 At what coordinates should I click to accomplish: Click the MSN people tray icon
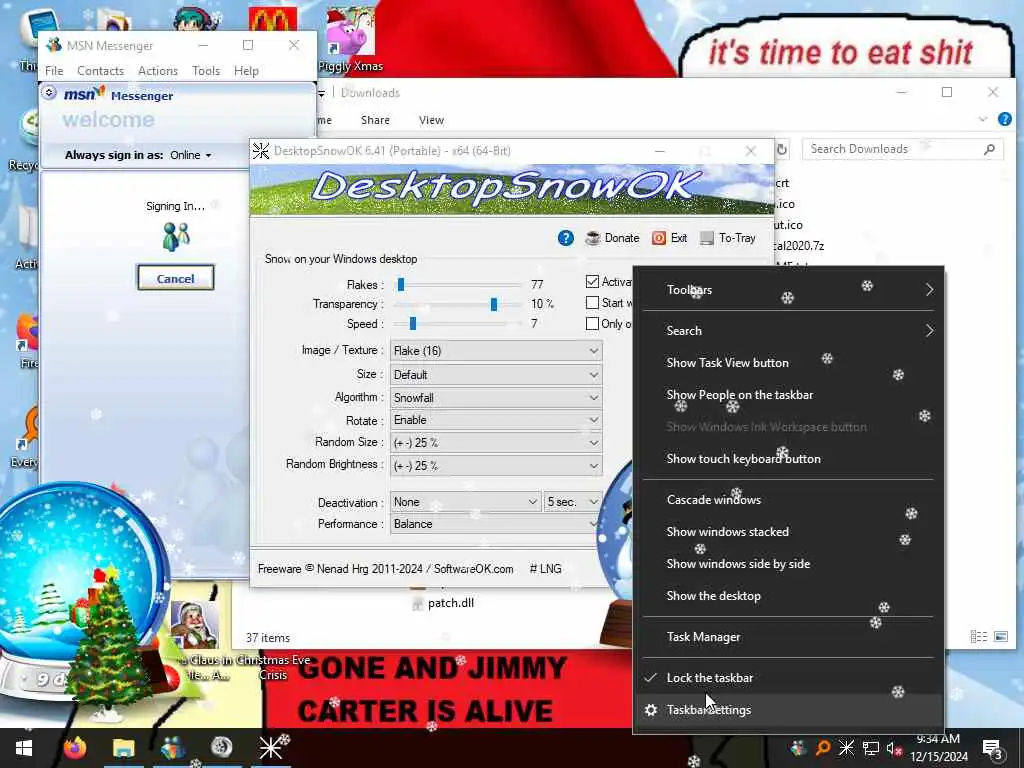click(x=798, y=748)
